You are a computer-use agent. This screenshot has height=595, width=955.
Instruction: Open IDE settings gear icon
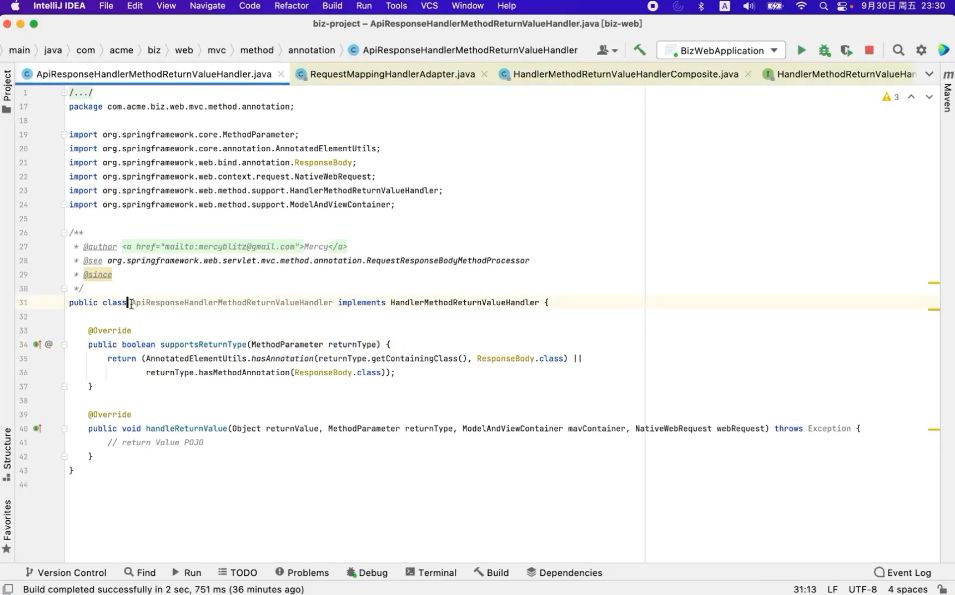click(921, 50)
